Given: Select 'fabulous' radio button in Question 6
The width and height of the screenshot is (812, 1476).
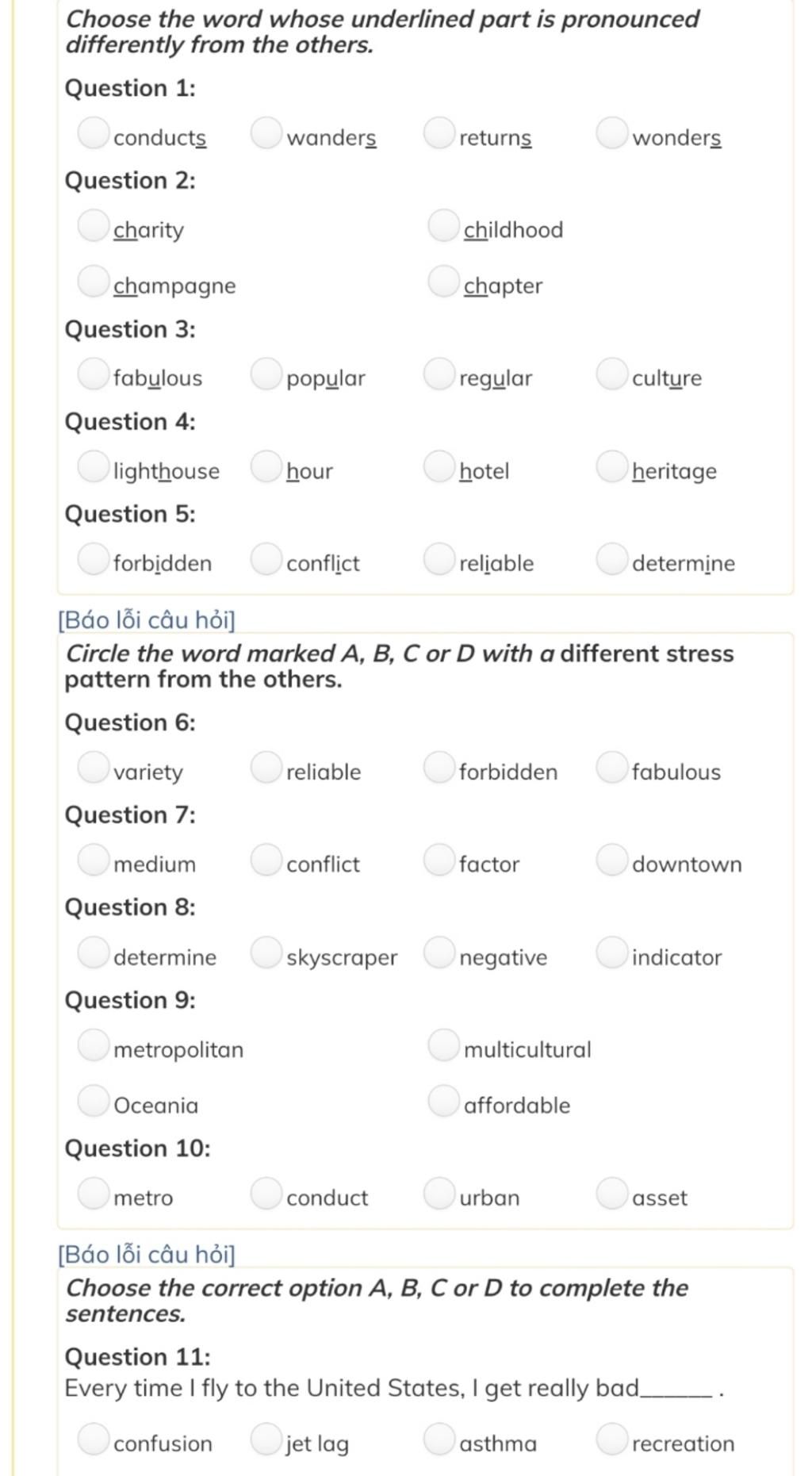Looking at the screenshot, I should (612, 768).
